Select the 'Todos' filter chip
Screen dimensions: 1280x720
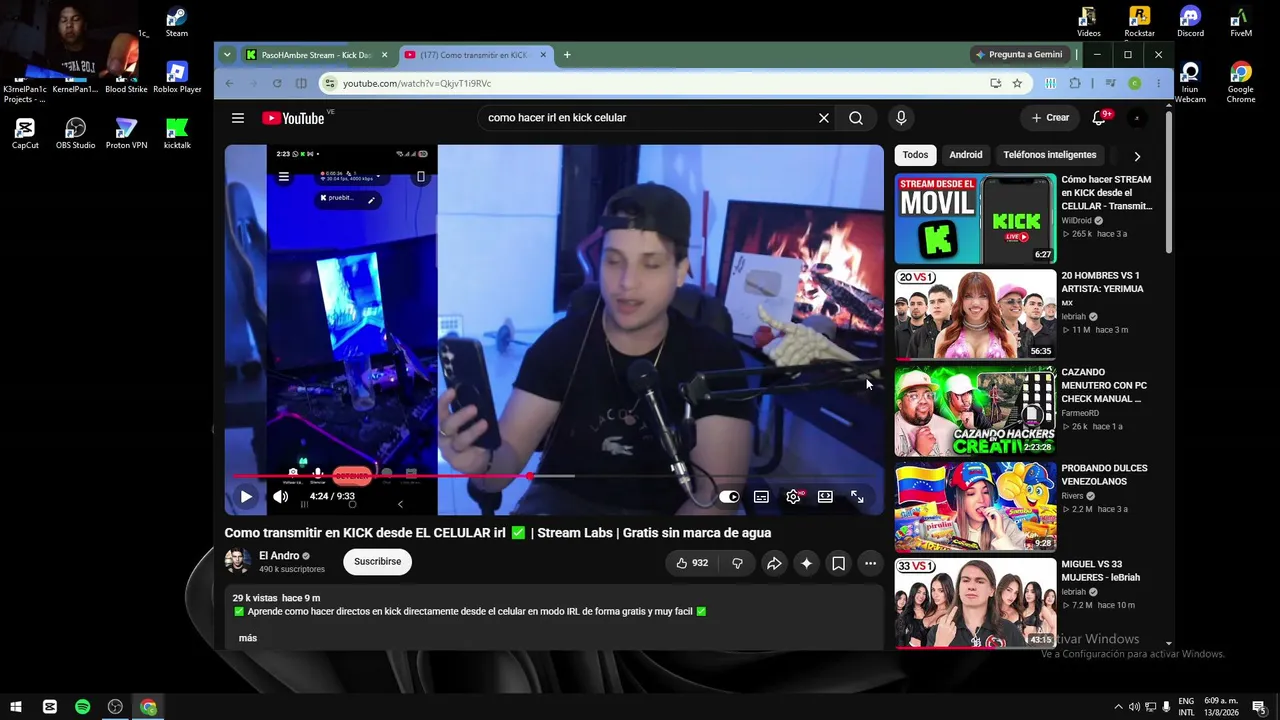click(915, 155)
